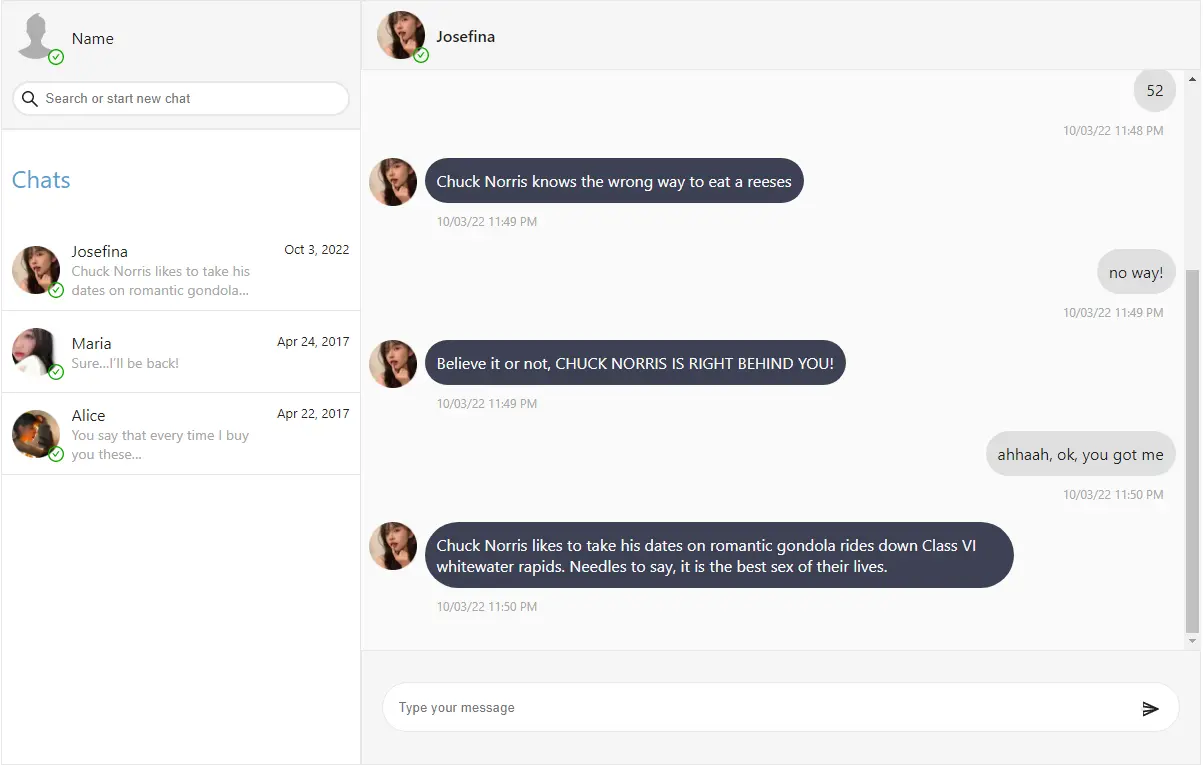The image size is (1203, 765).
Task: Click the status badge on Alice's avatar
Action: (x=56, y=454)
